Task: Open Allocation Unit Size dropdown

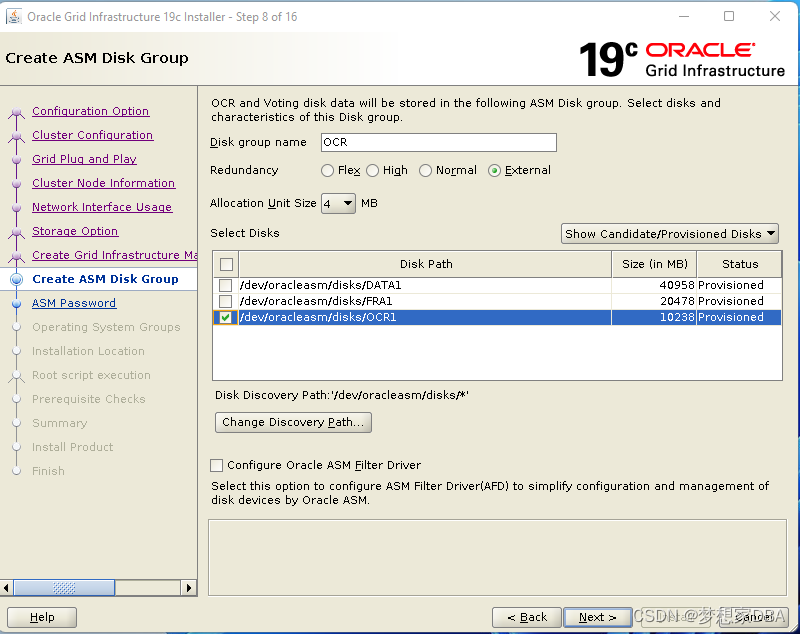Action: (338, 204)
